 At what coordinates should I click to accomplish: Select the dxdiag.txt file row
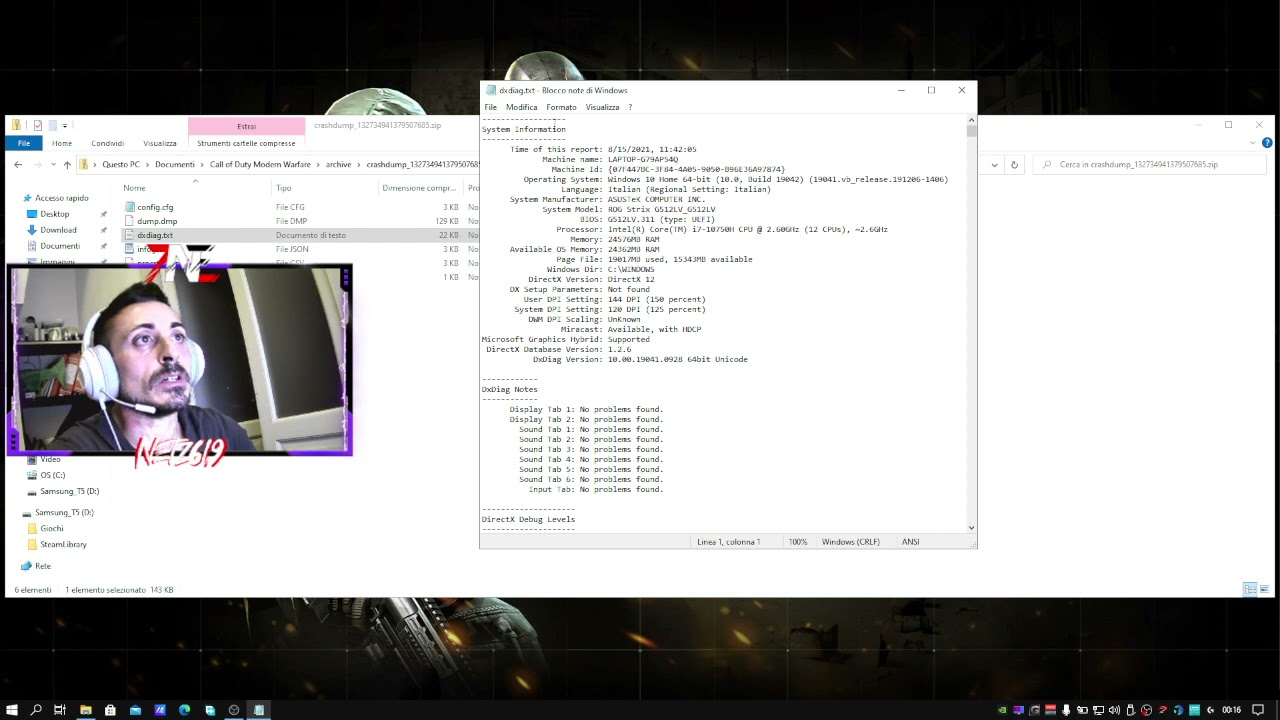pyautogui.click(x=300, y=235)
